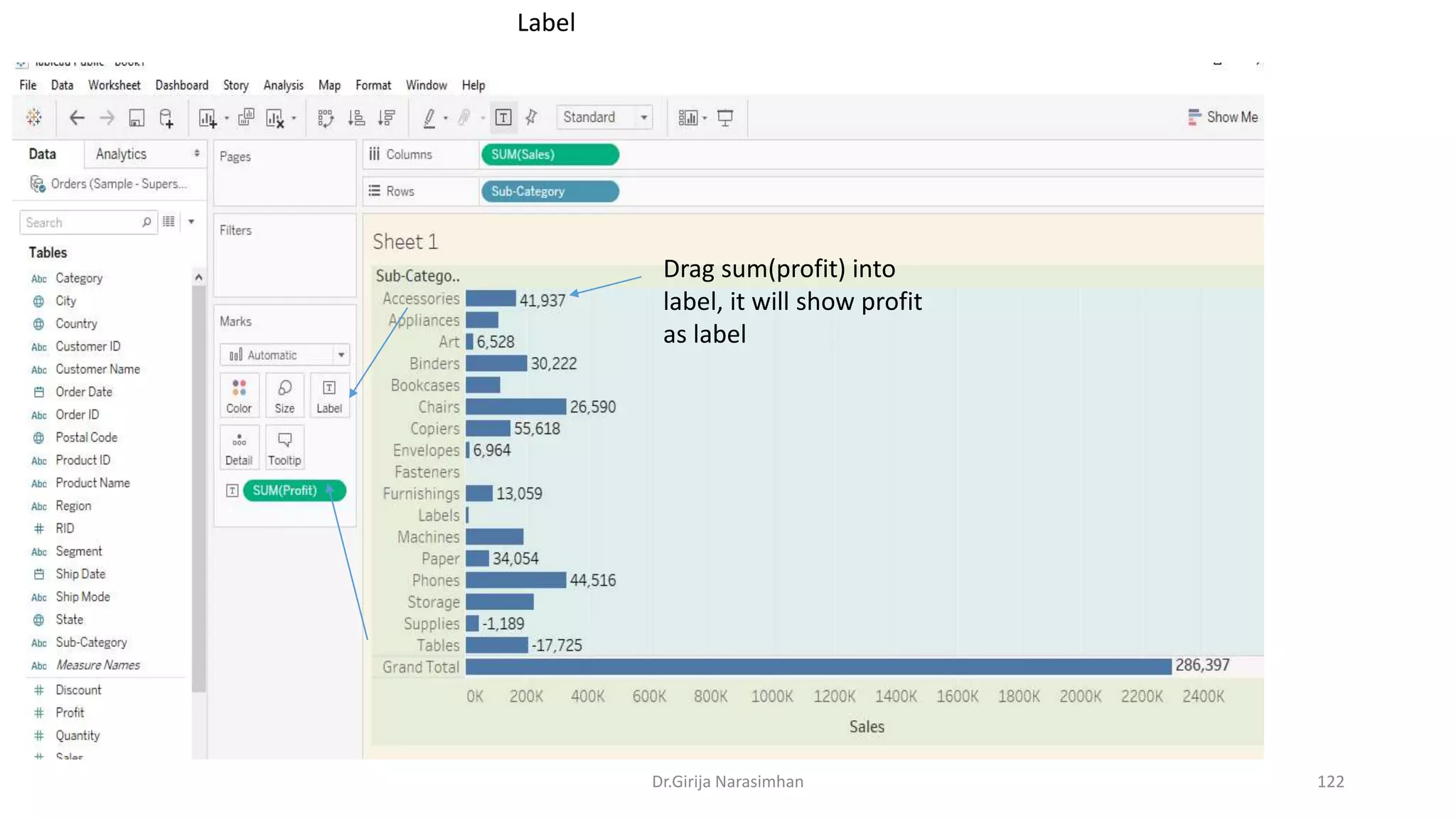This screenshot has width=1456, height=819.
Task: Open the Show/hide cards dropdown arrow
Action: (x=705, y=119)
